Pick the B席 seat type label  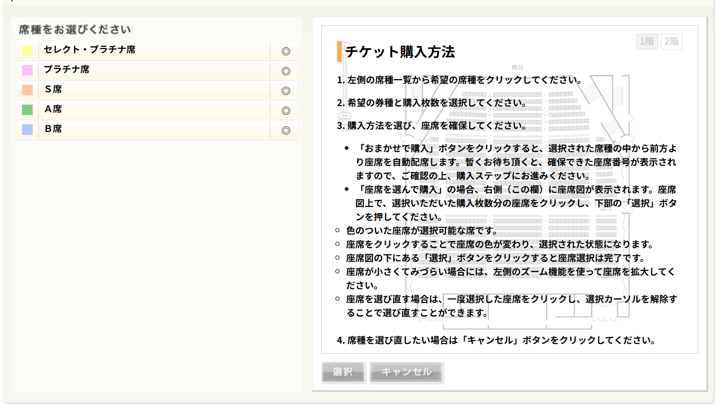pos(53,130)
